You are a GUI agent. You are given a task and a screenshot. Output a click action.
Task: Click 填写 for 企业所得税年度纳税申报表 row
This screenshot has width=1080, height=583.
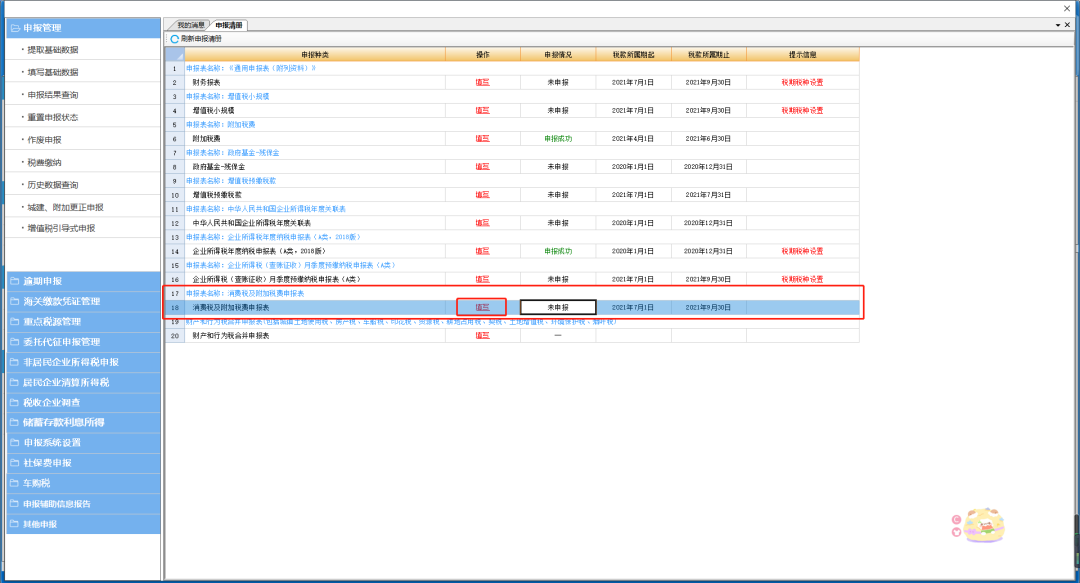coord(482,252)
